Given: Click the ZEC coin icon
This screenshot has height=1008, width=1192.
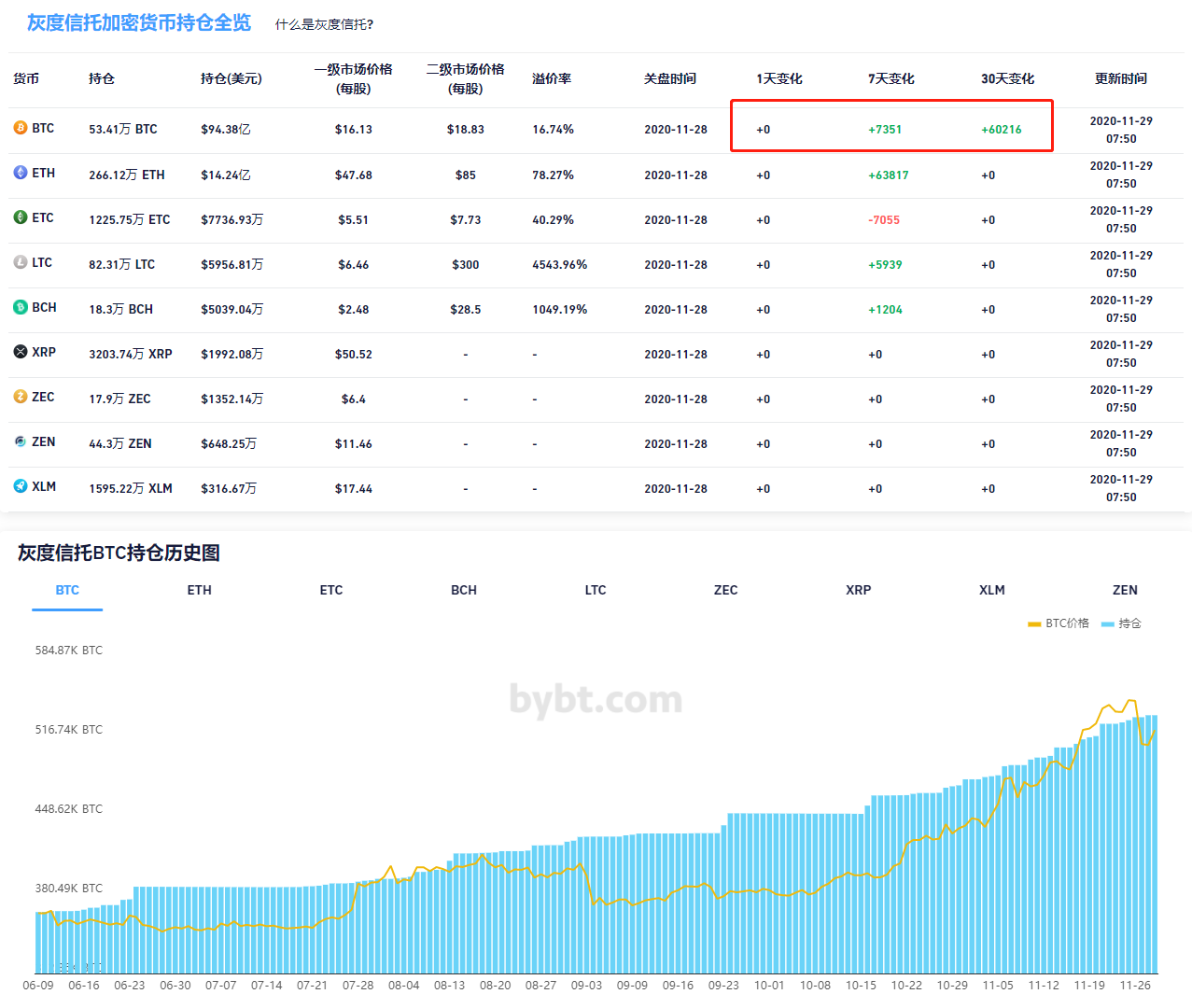Looking at the screenshot, I should click(21, 397).
